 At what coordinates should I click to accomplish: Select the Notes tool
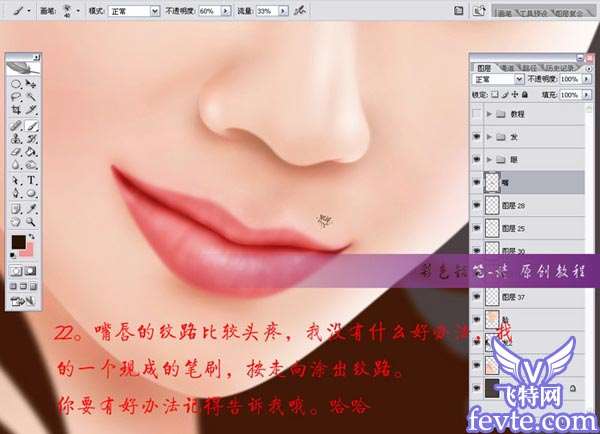(x=16, y=209)
